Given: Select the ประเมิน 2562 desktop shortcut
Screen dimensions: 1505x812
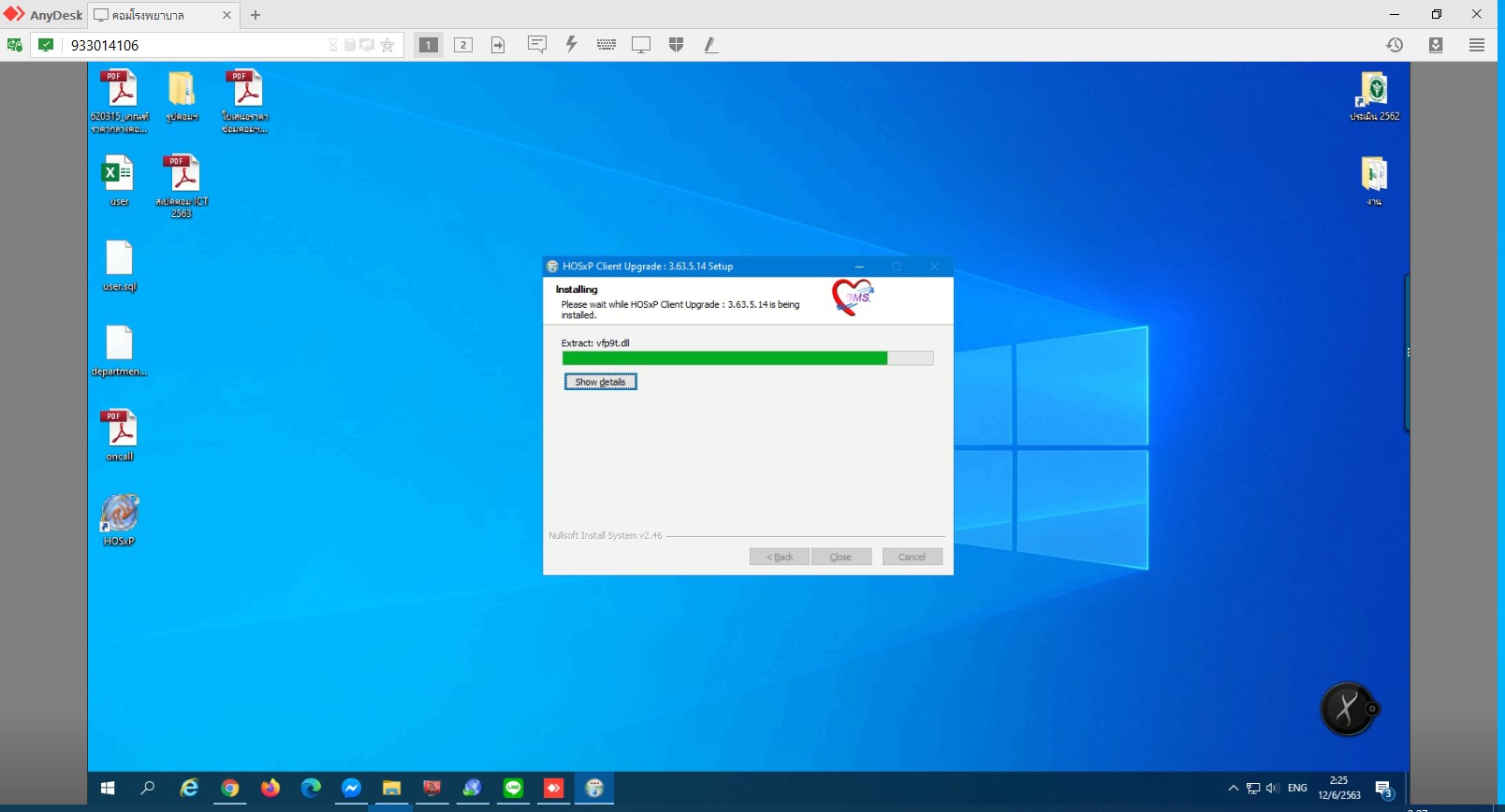Looking at the screenshot, I should 1374,96.
